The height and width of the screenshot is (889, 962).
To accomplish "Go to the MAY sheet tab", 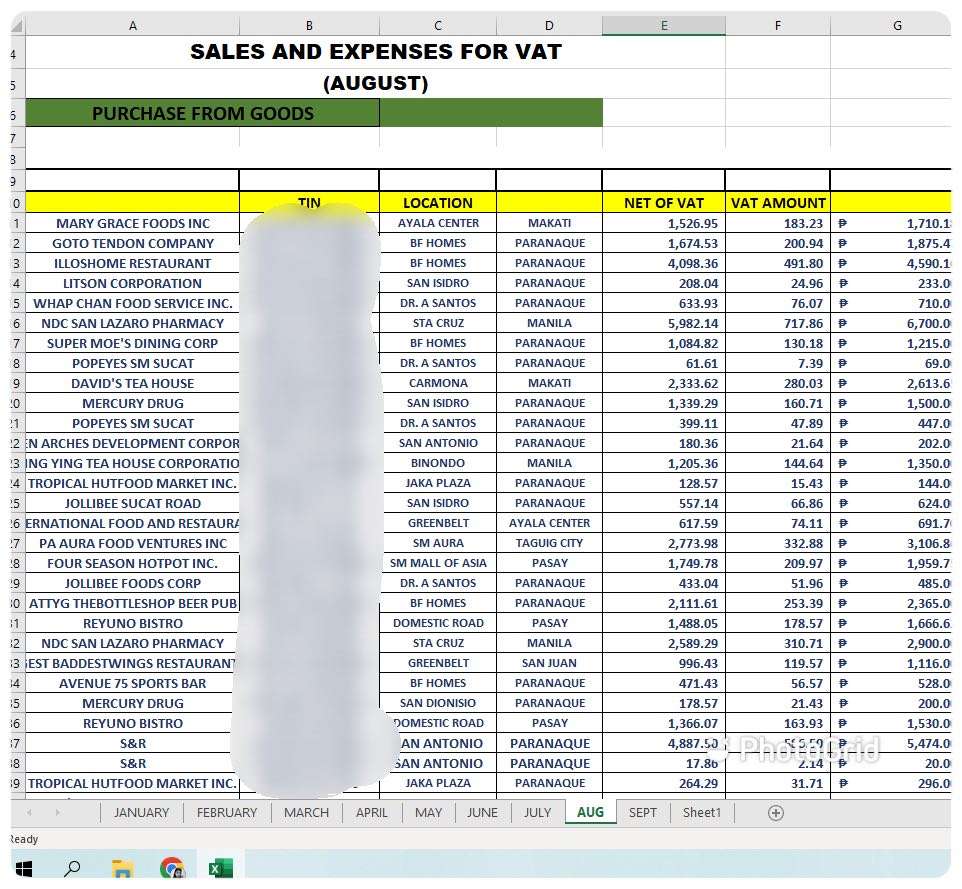I will (428, 813).
